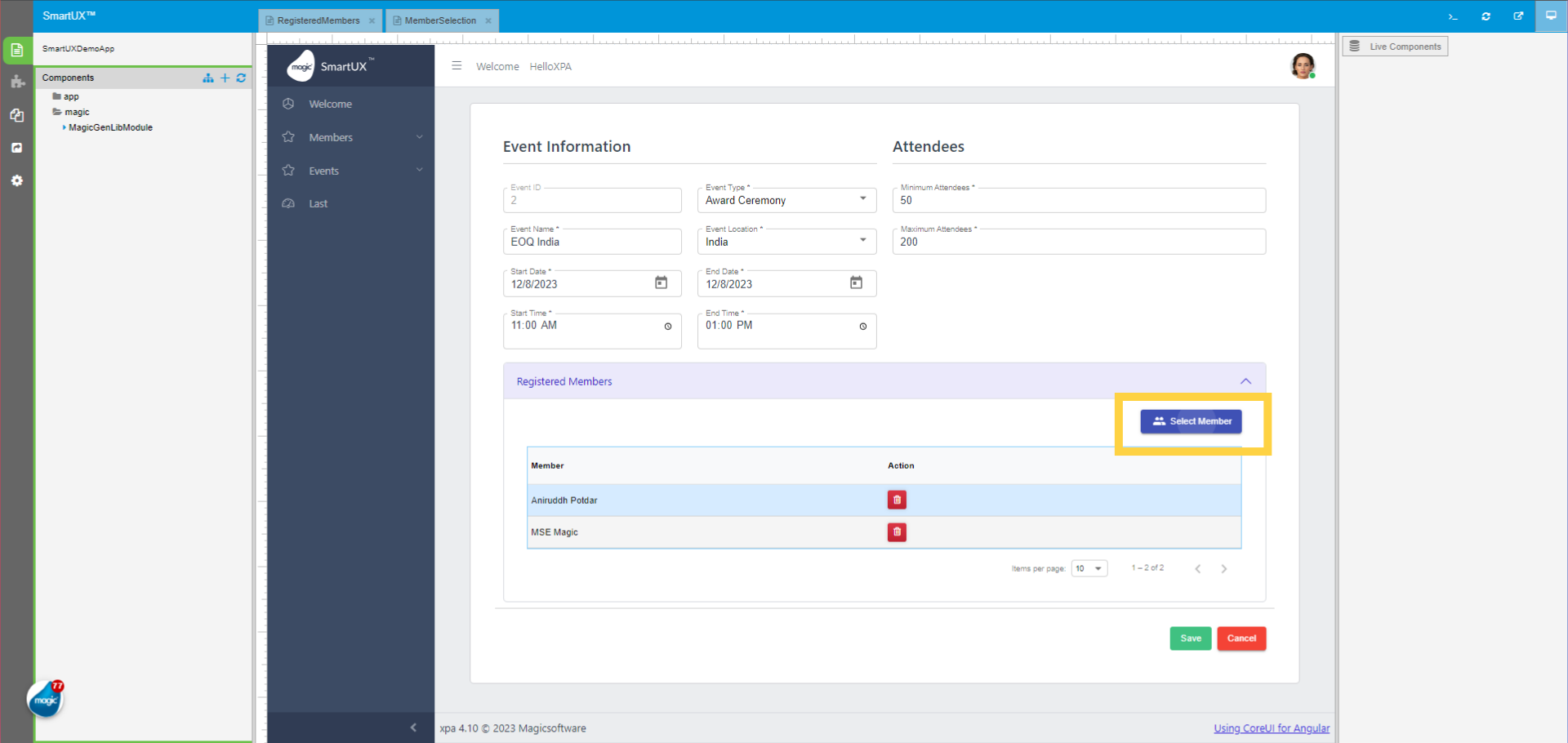Switch to the RegisteredMembers tab
The image size is (1568, 743).
coord(318,20)
